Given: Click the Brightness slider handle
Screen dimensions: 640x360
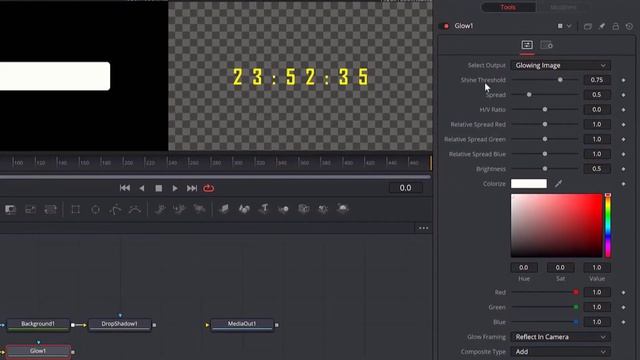Looking at the screenshot, I should coord(544,169).
